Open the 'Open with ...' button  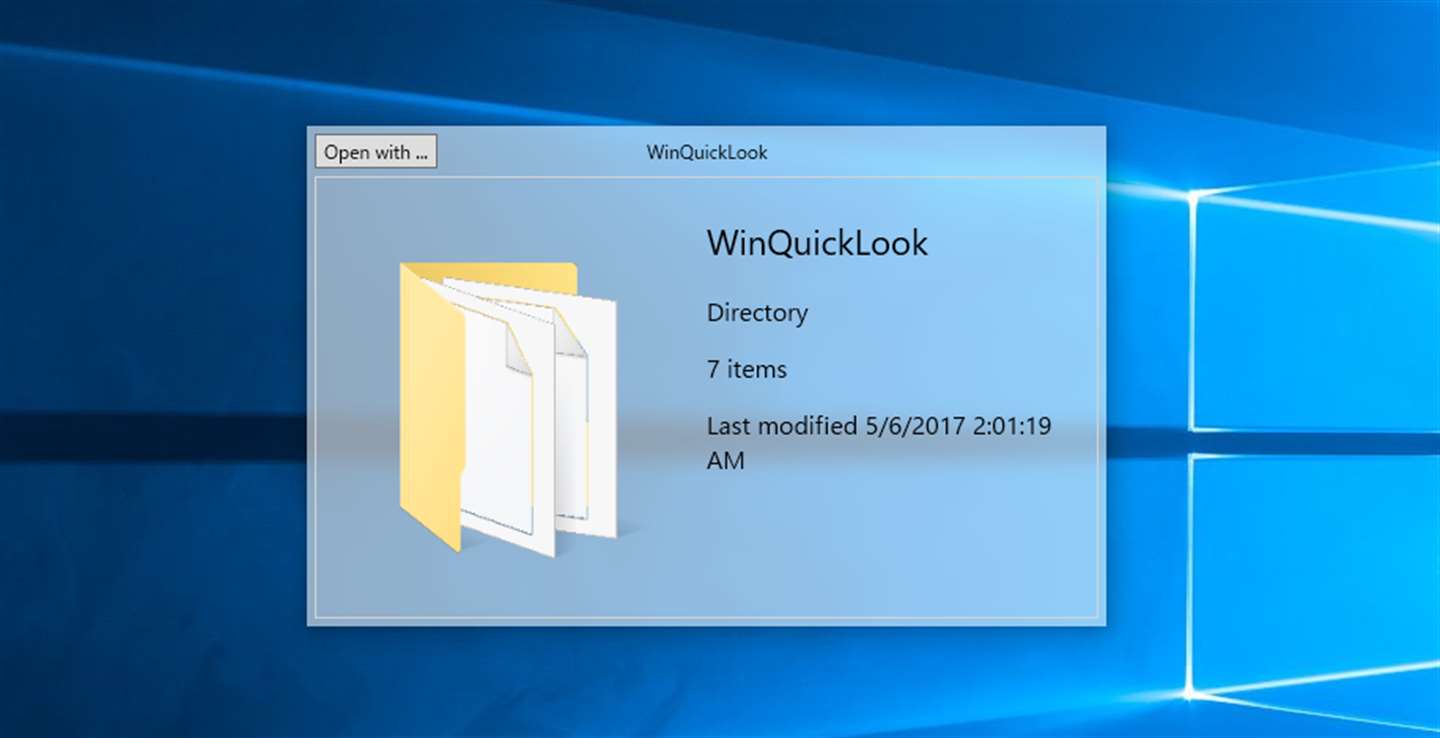coord(376,152)
